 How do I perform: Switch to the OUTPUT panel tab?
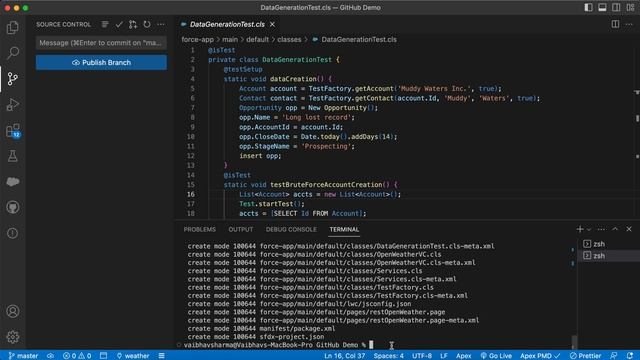[241, 229]
